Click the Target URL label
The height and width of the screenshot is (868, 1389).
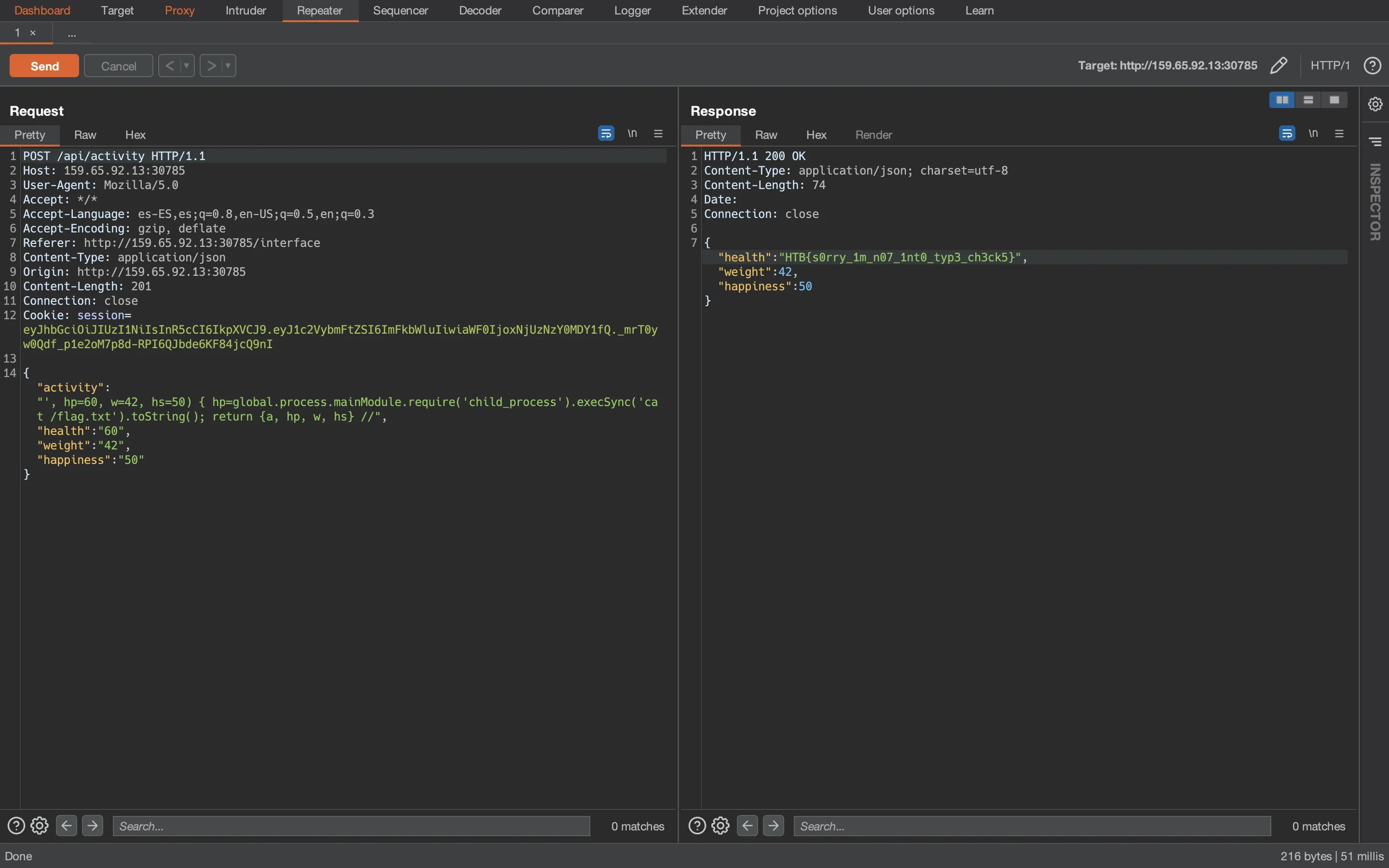pos(1168,66)
